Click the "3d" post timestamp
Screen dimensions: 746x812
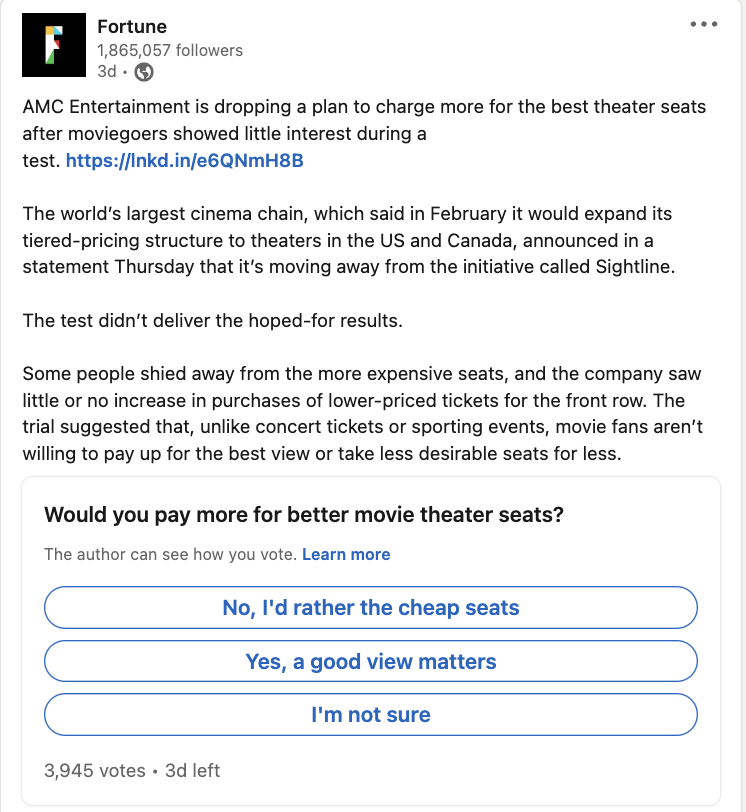coord(106,69)
